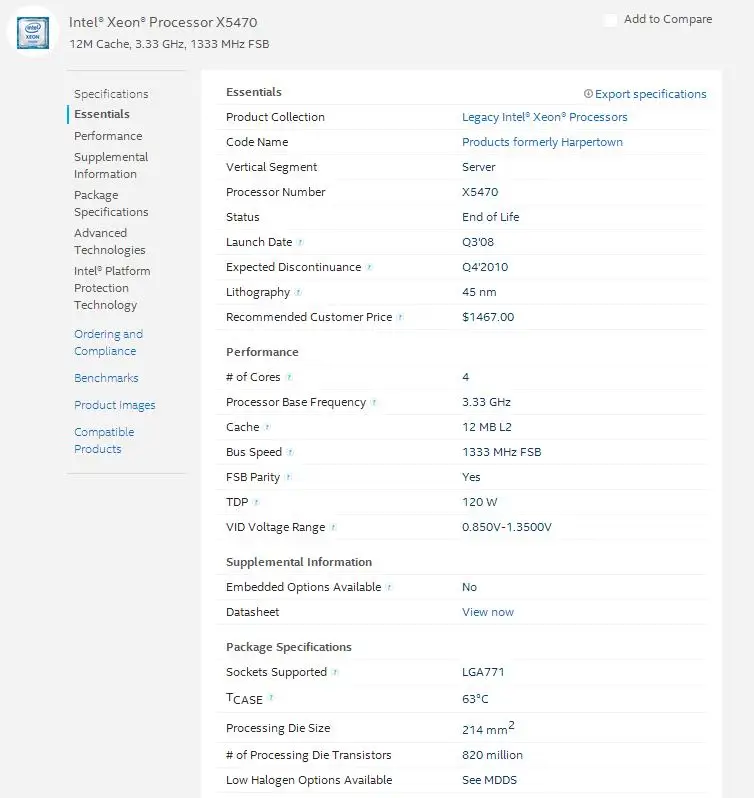The image size is (754, 798).
Task: Click the info icon next to Bus Speed
Action: coord(290,452)
